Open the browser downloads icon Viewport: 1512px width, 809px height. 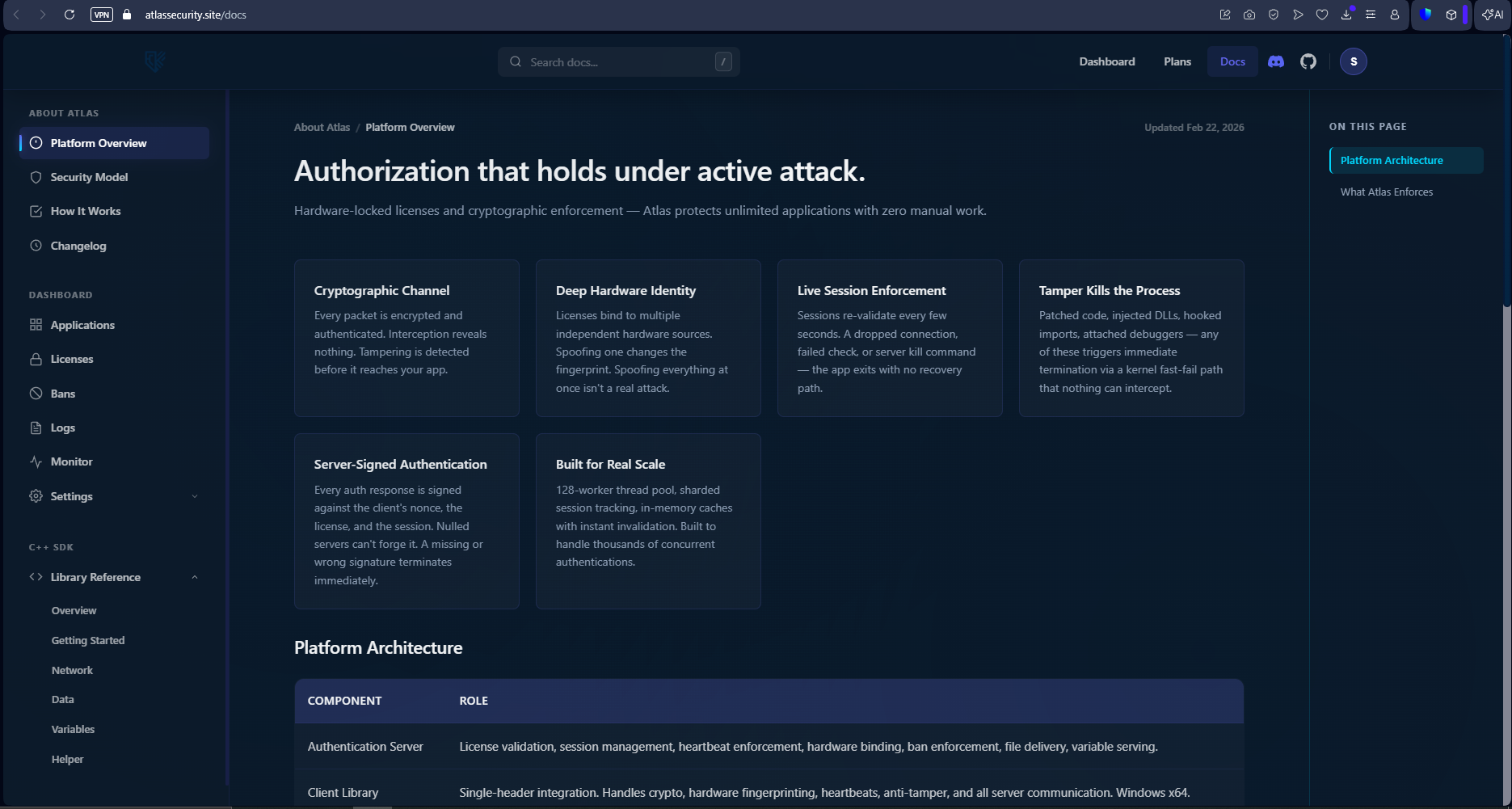tap(1346, 15)
